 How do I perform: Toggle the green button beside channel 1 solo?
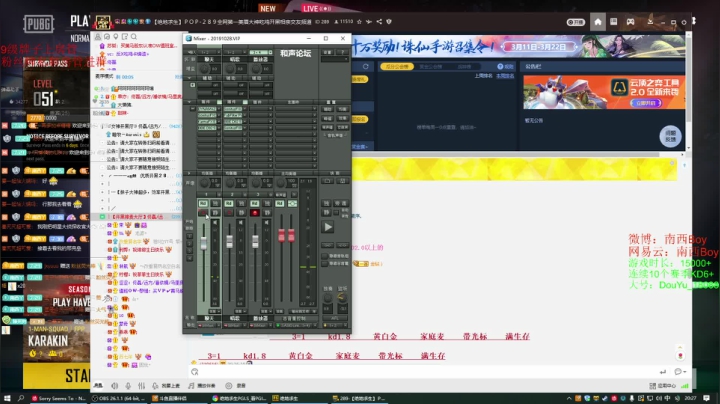(x=203, y=203)
